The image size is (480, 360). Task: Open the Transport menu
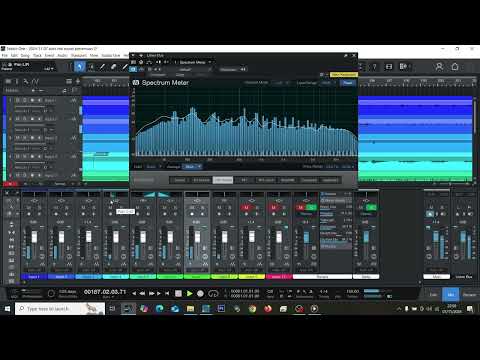pyautogui.click(x=79, y=55)
